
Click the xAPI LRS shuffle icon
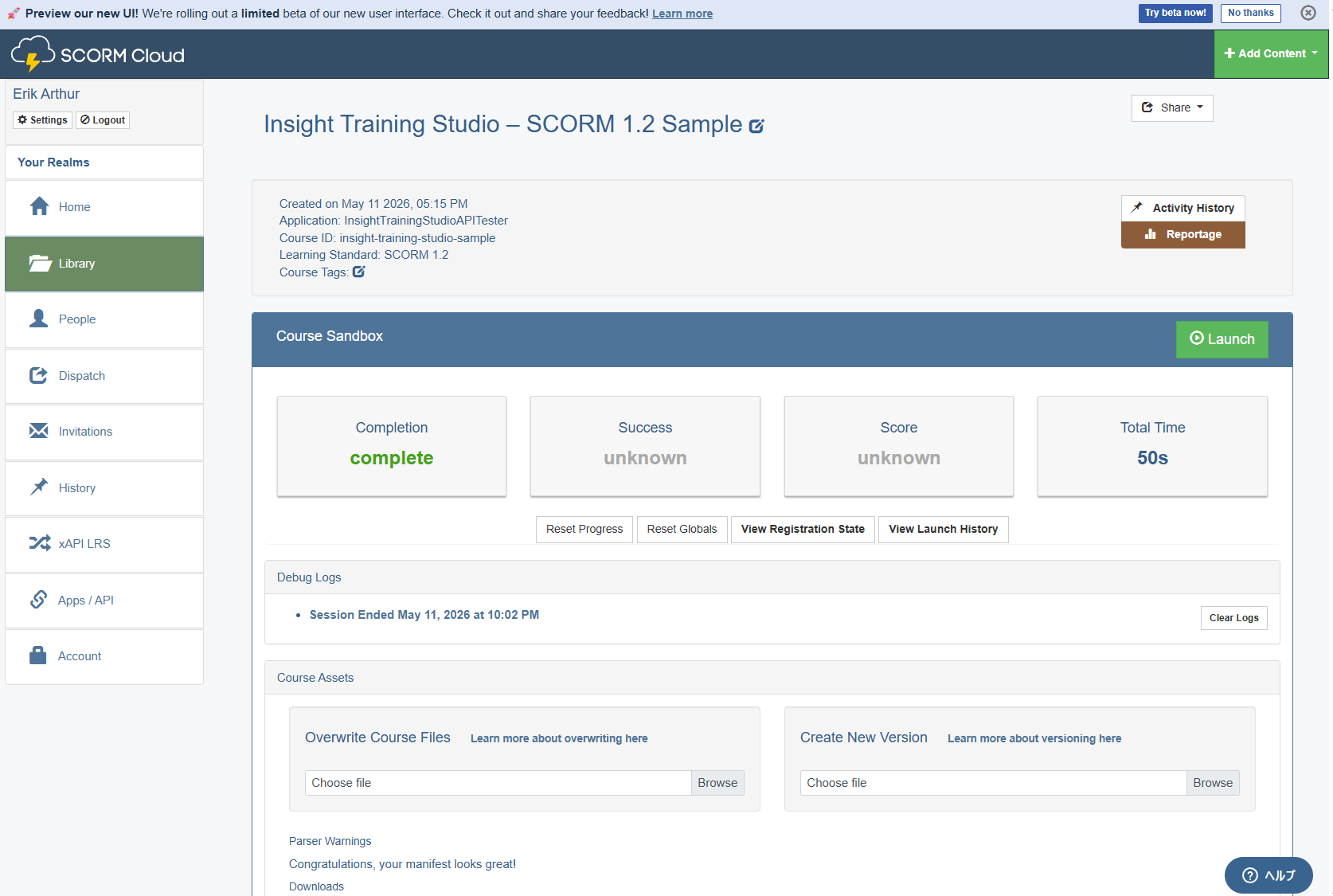click(x=40, y=543)
